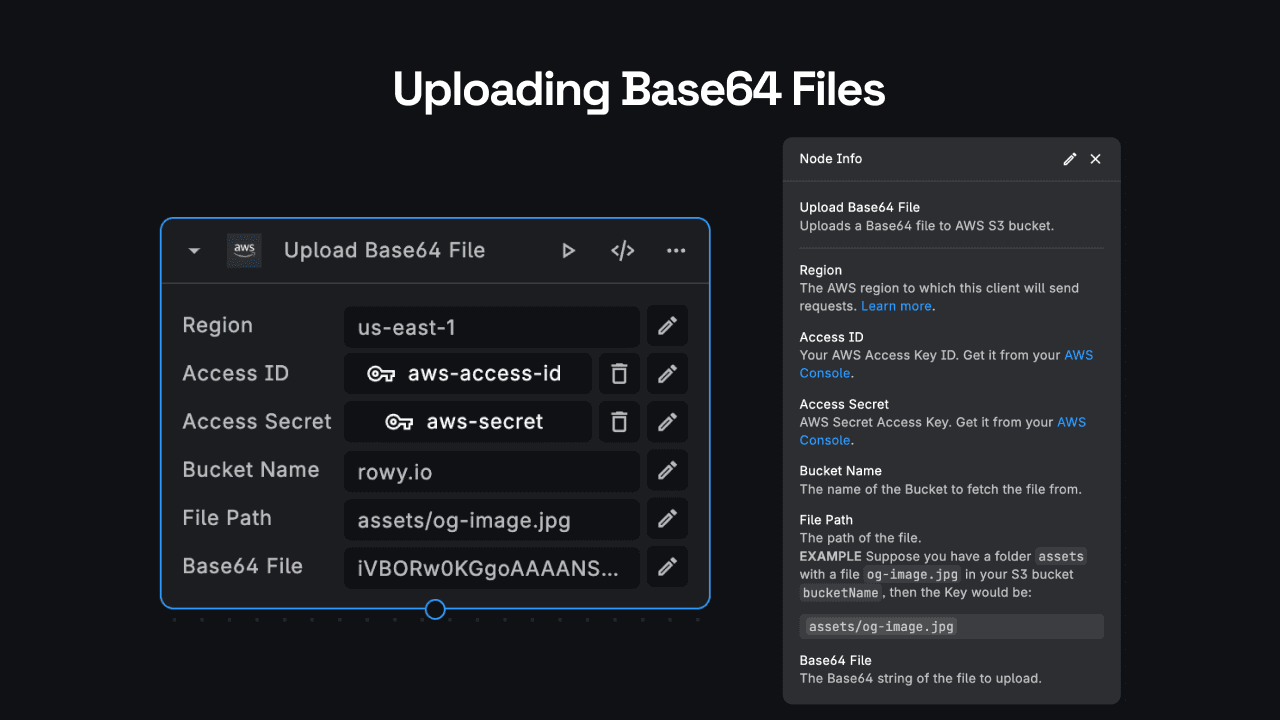
Task: Edit the Bucket Name field
Action: 666,469
